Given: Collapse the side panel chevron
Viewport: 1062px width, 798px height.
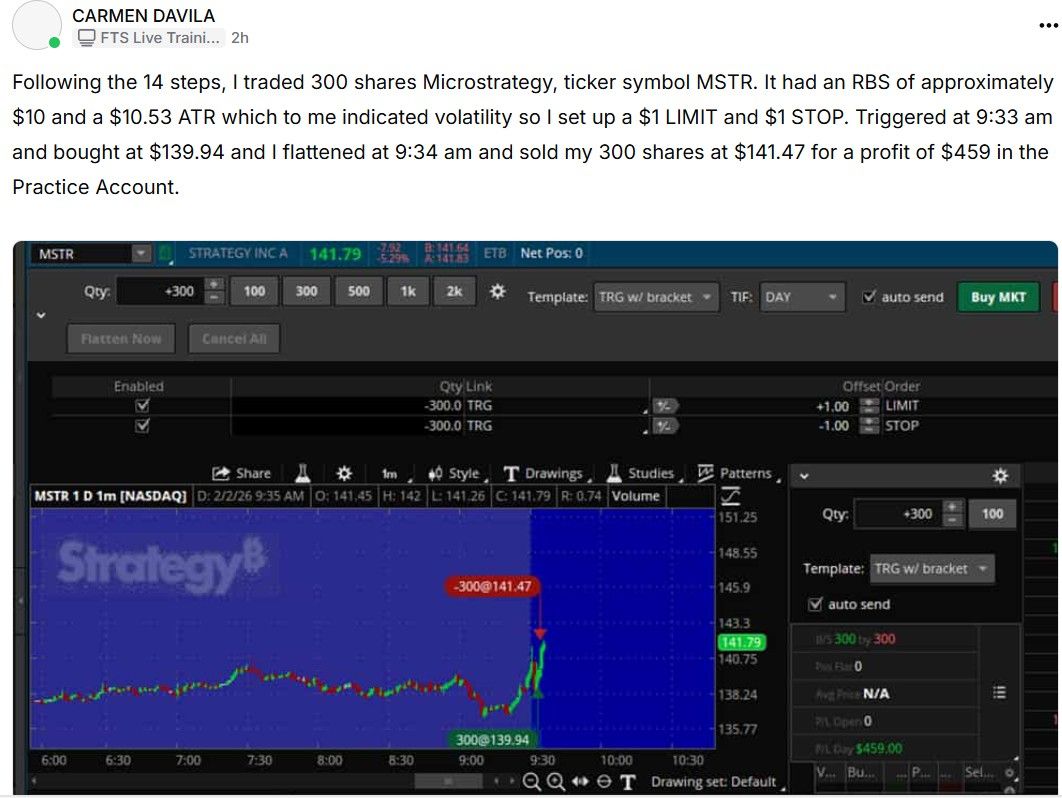Looking at the screenshot, I should click(804, 476).
